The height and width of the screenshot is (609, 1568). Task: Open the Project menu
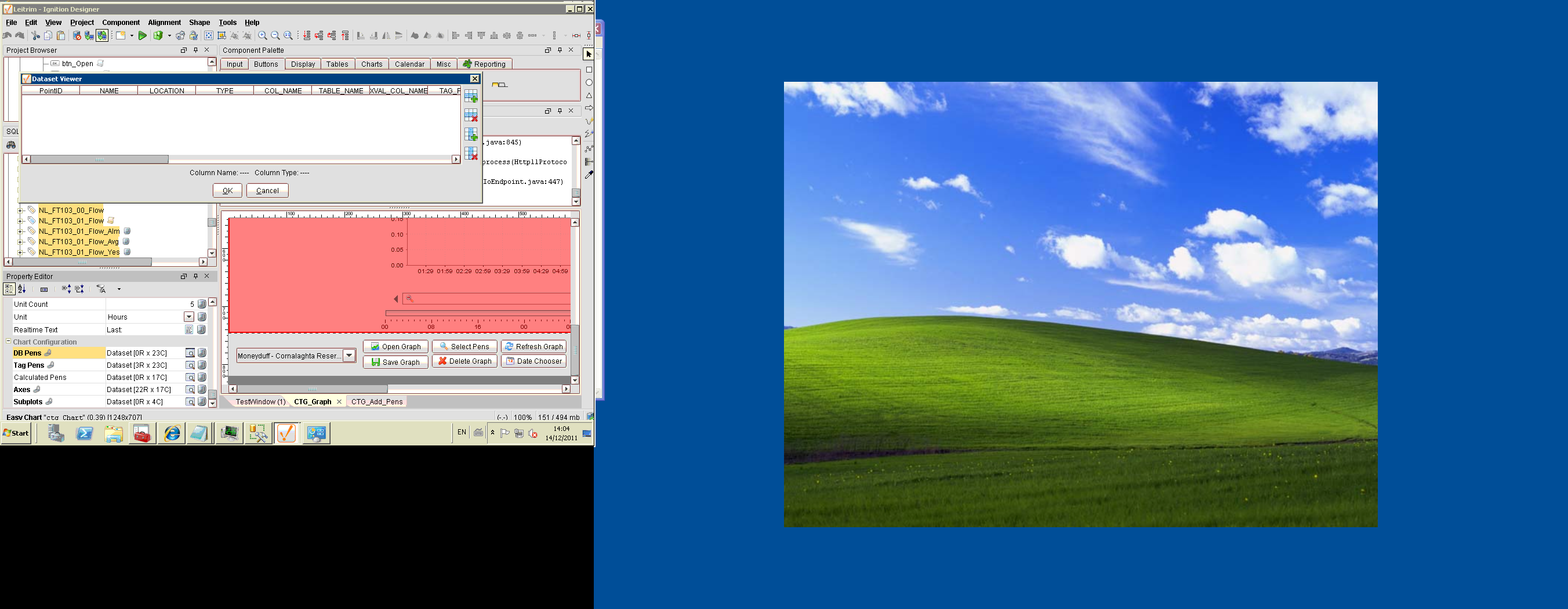click(82, 23)
